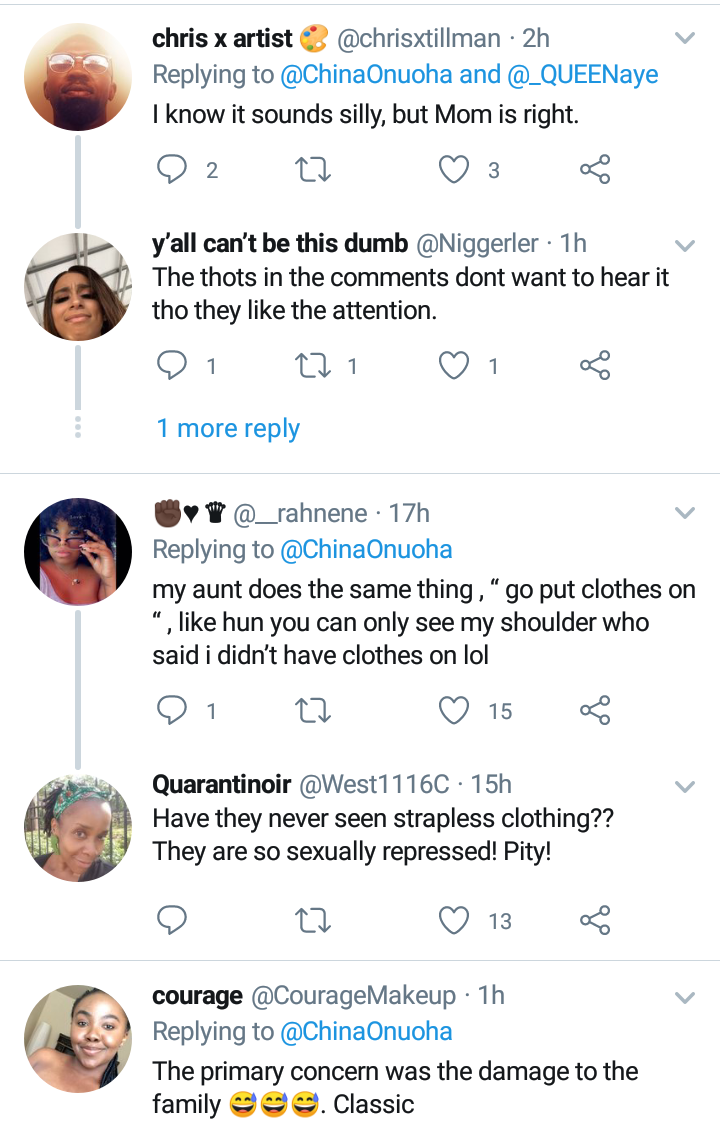Reply to chris x artist's tweet
The image size is (720, 1131).
pos(173,170)
